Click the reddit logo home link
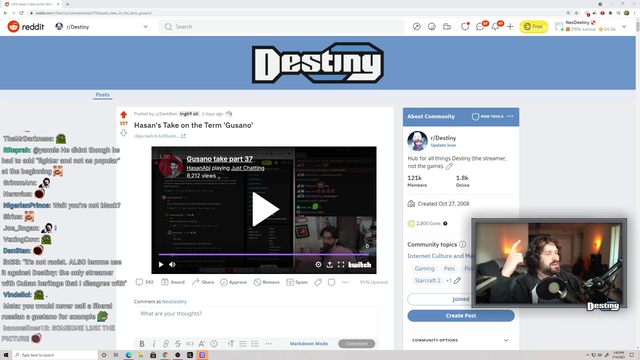 pos(26,27)
